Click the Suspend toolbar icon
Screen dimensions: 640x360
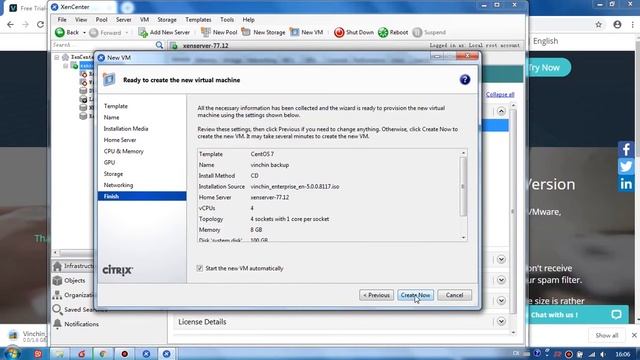(x=417, y=32)
